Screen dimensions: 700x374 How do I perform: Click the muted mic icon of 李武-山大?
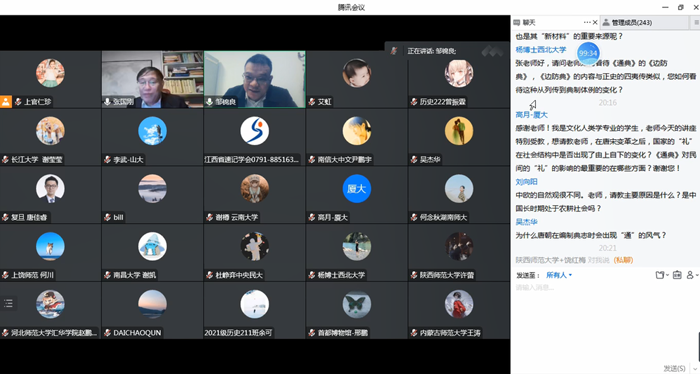107,159
